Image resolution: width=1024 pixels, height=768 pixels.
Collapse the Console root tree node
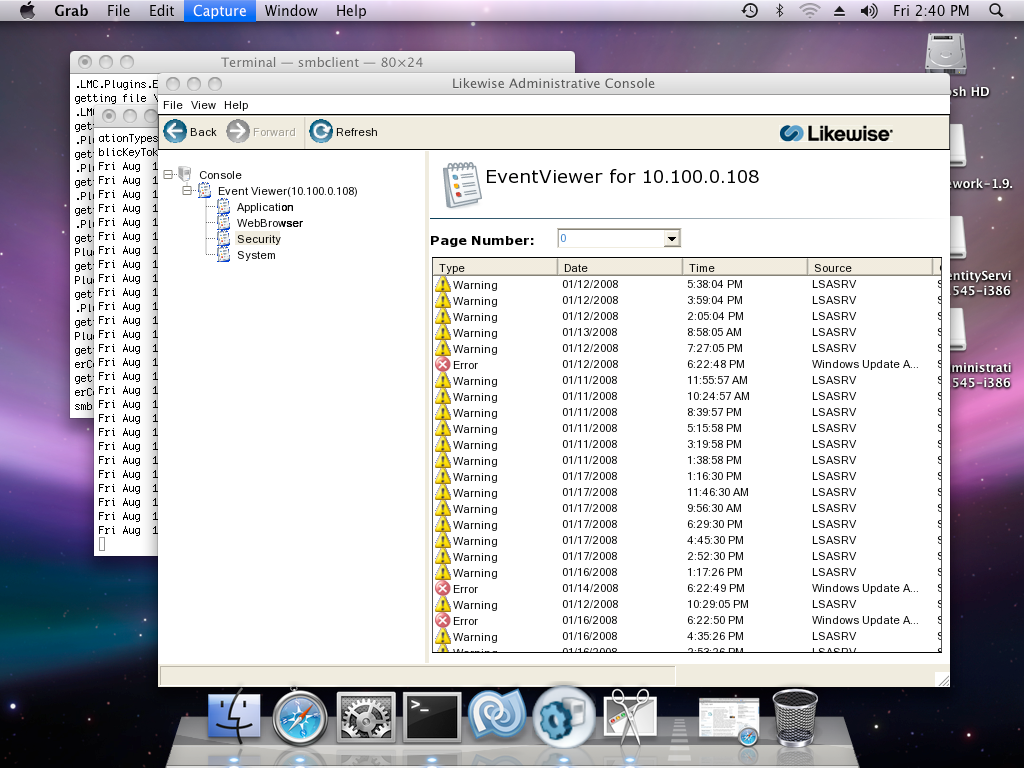[x=167, y=175]
